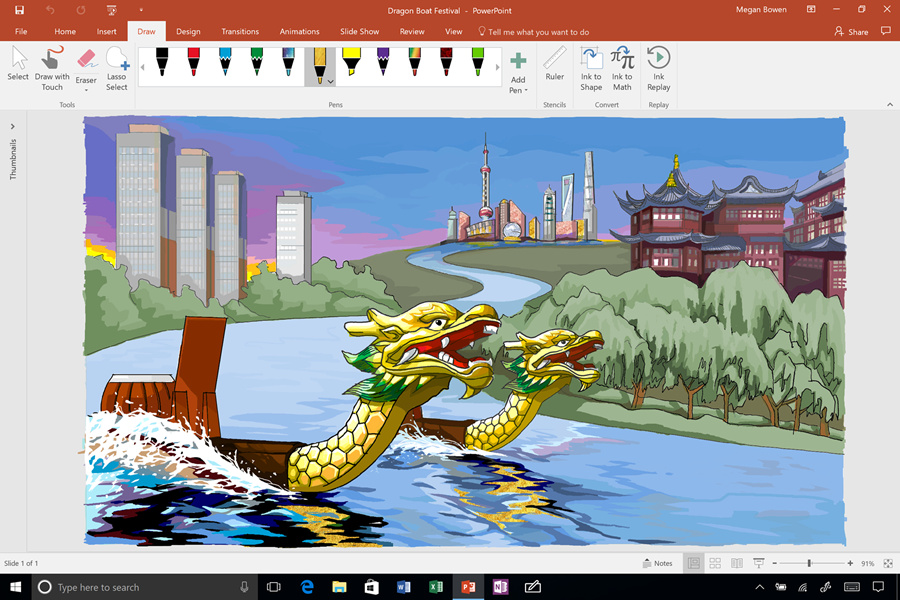
Task: Toggle Draw with Touch mode
Action: point(51,70)
